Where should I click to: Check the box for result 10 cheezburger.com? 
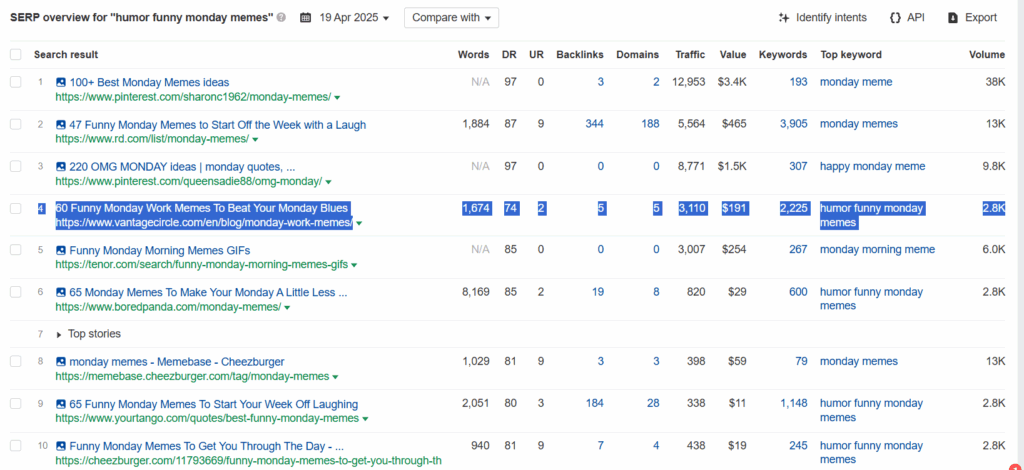point(16,446)
